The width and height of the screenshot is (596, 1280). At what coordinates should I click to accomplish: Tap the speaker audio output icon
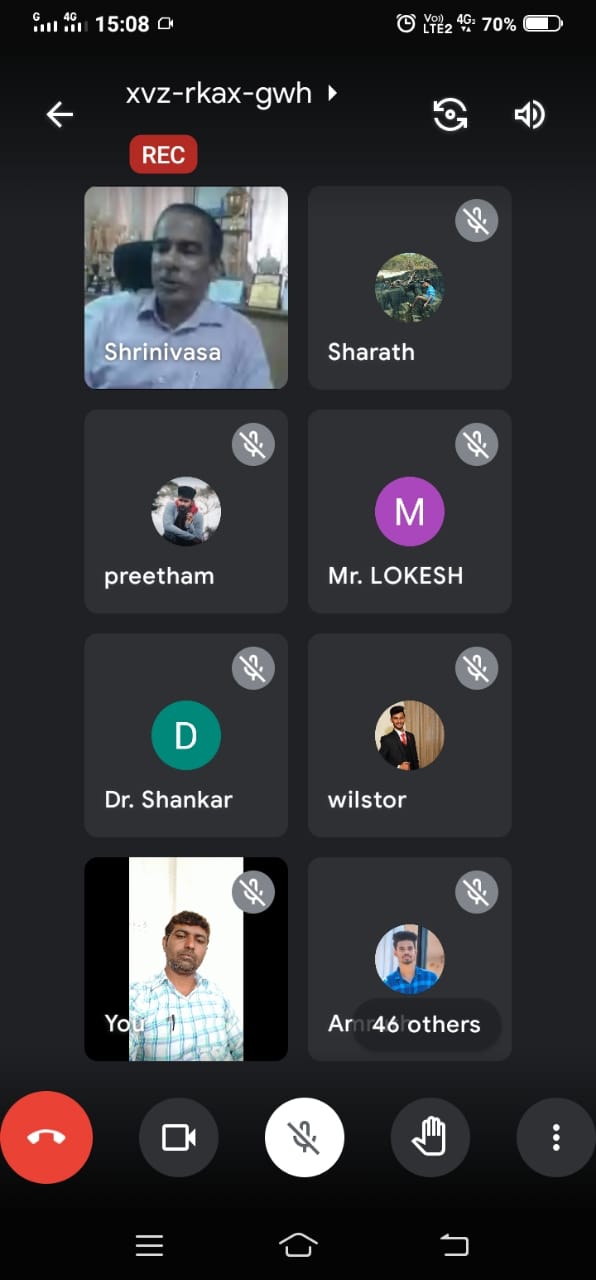click(529, 115)
